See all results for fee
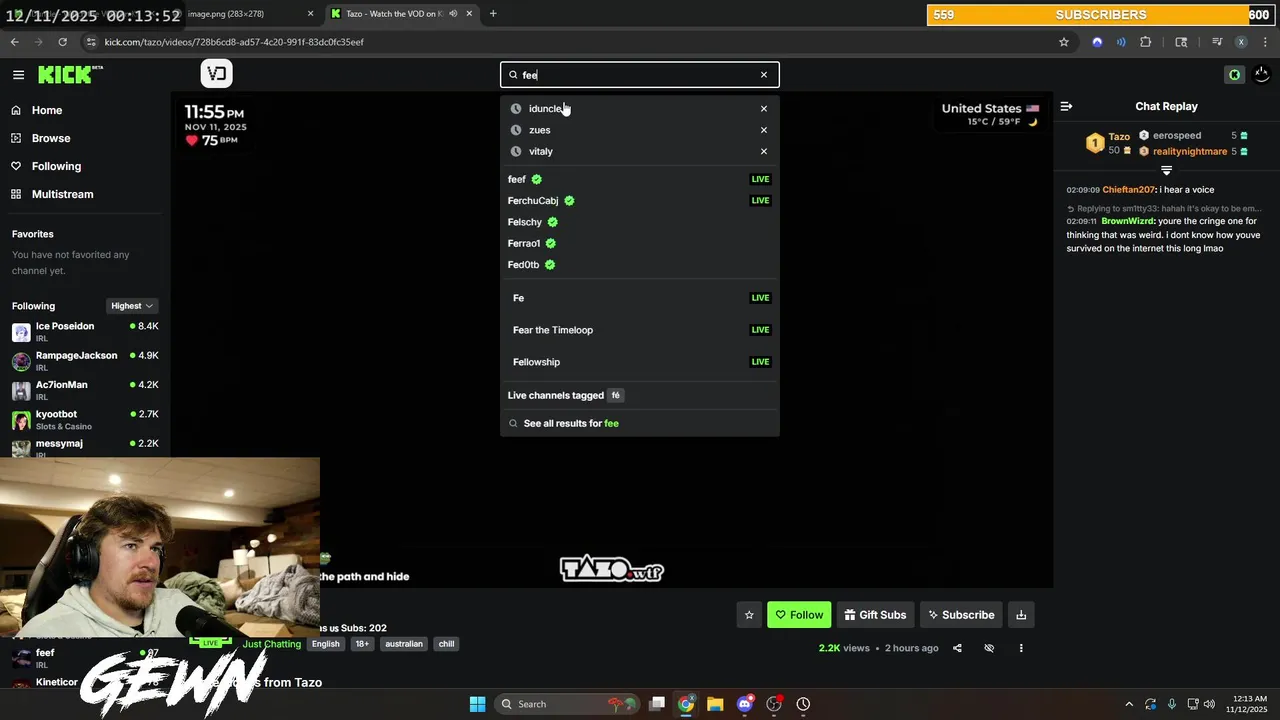The width and height of the screenshot is (1280, 720). (639, 423)
